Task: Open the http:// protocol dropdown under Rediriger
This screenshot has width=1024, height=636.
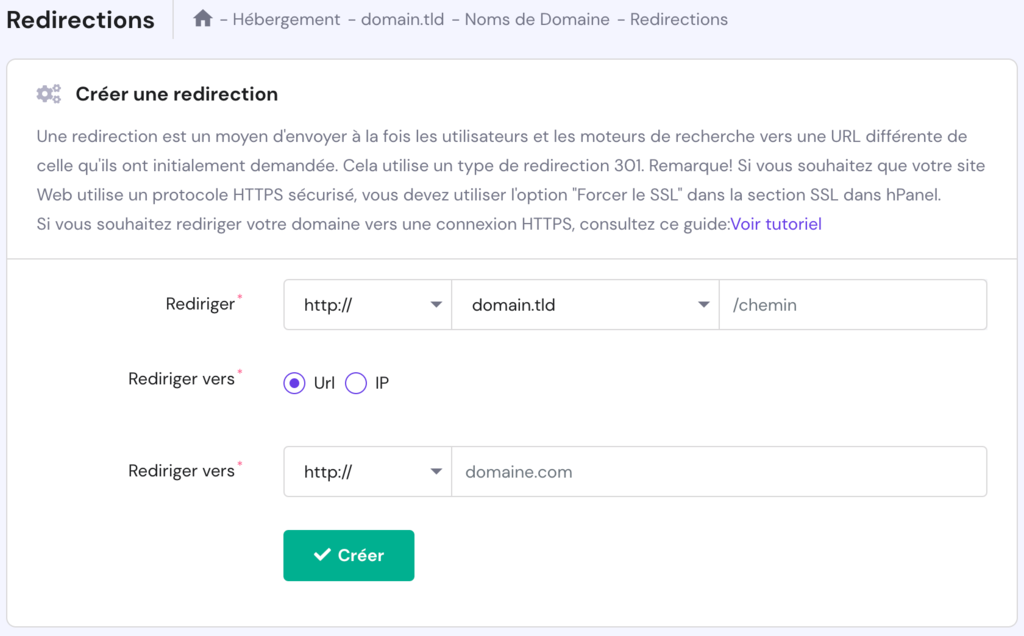Action: pyautogui.click(x=367, y=304)
